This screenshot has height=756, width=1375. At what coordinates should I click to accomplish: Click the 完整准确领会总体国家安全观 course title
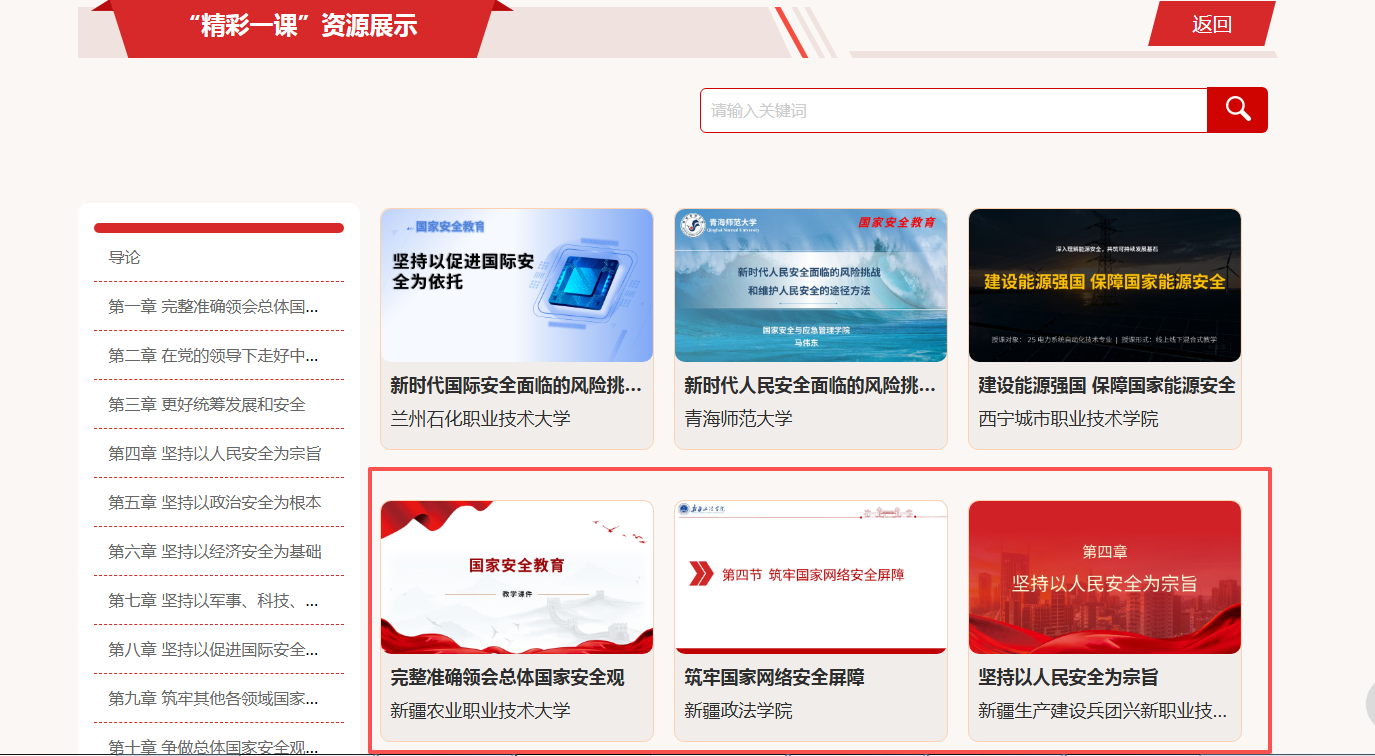[x=507, y=677]
